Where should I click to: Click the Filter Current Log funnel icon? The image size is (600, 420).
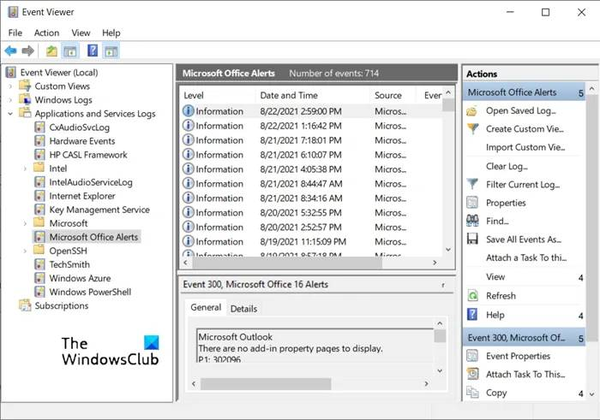[473, 184]
